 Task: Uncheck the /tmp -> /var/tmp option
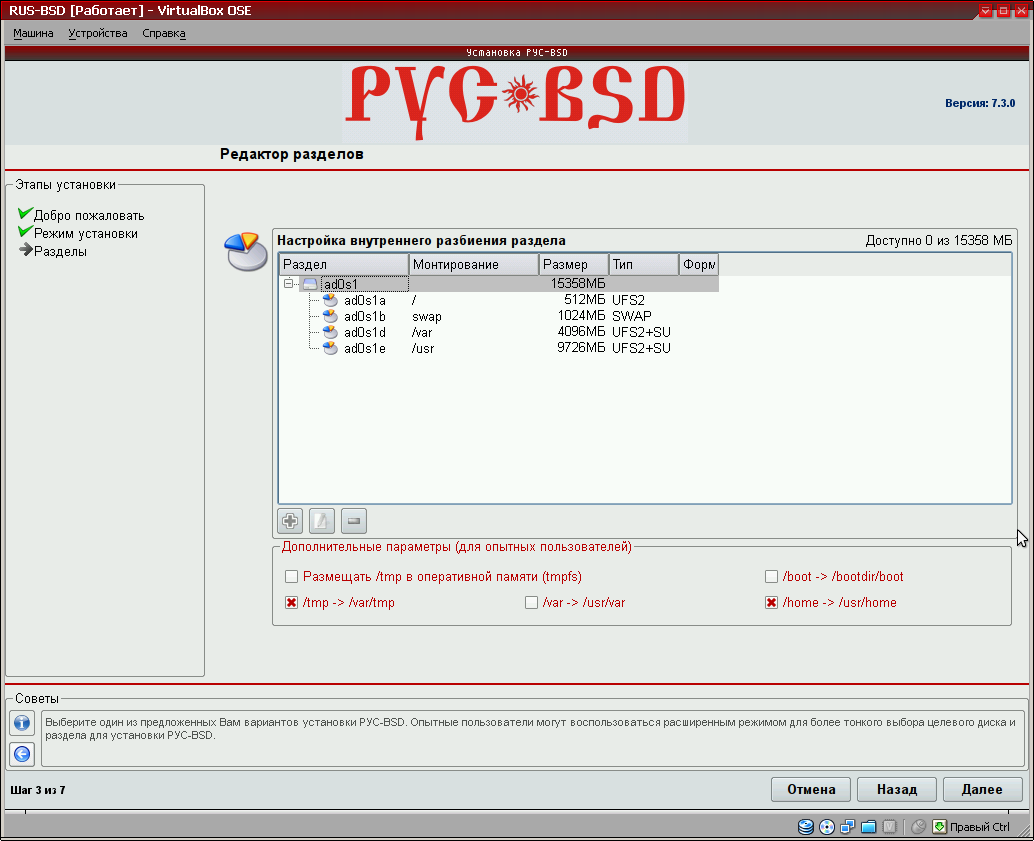click(x=291, y=603)
